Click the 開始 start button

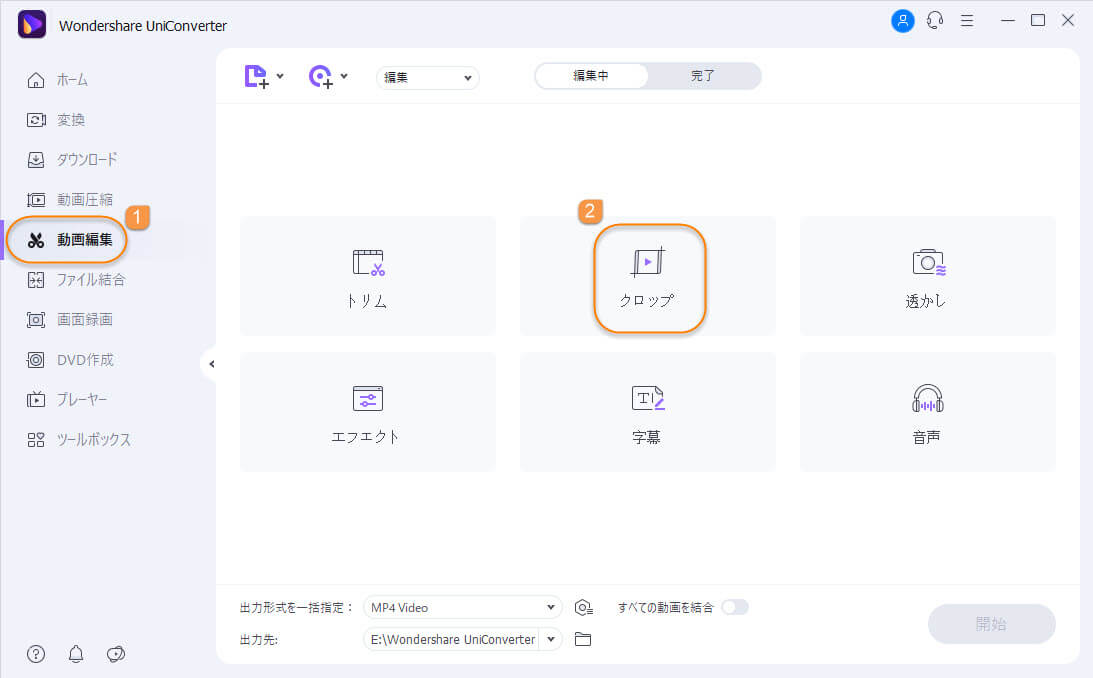click(991, 624)
